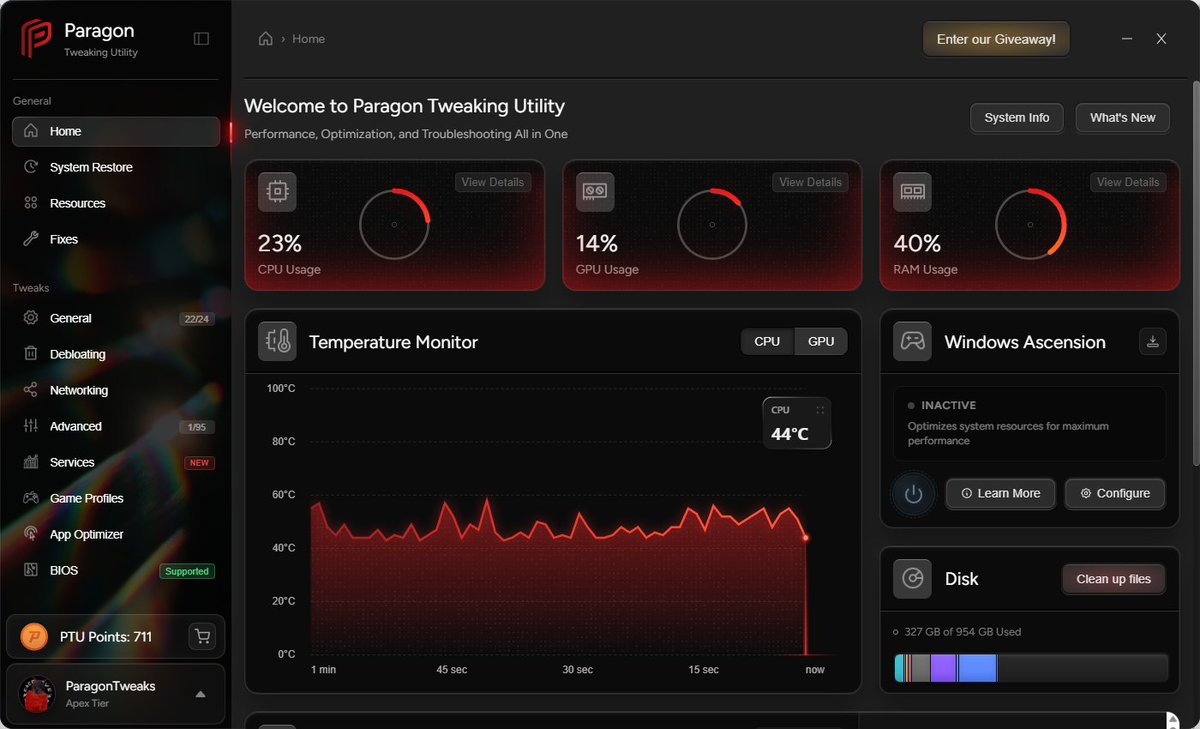The height and width of the screenshot is (729, 1200).
Task: Click the Paragon logo icon
Action: pyautogui.click(x=36, y=38)
